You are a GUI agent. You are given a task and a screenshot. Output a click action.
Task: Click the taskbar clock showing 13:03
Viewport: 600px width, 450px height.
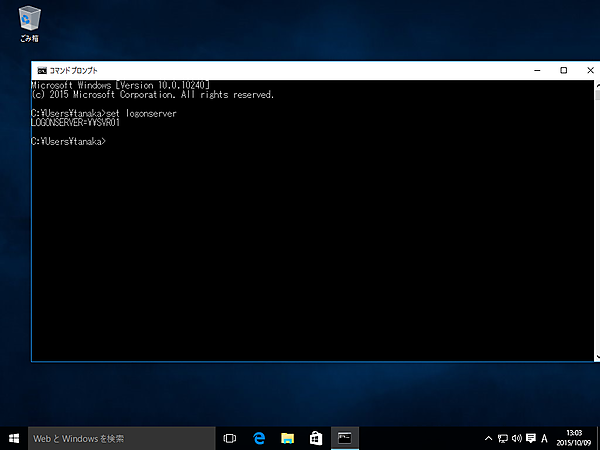(574, 438)
